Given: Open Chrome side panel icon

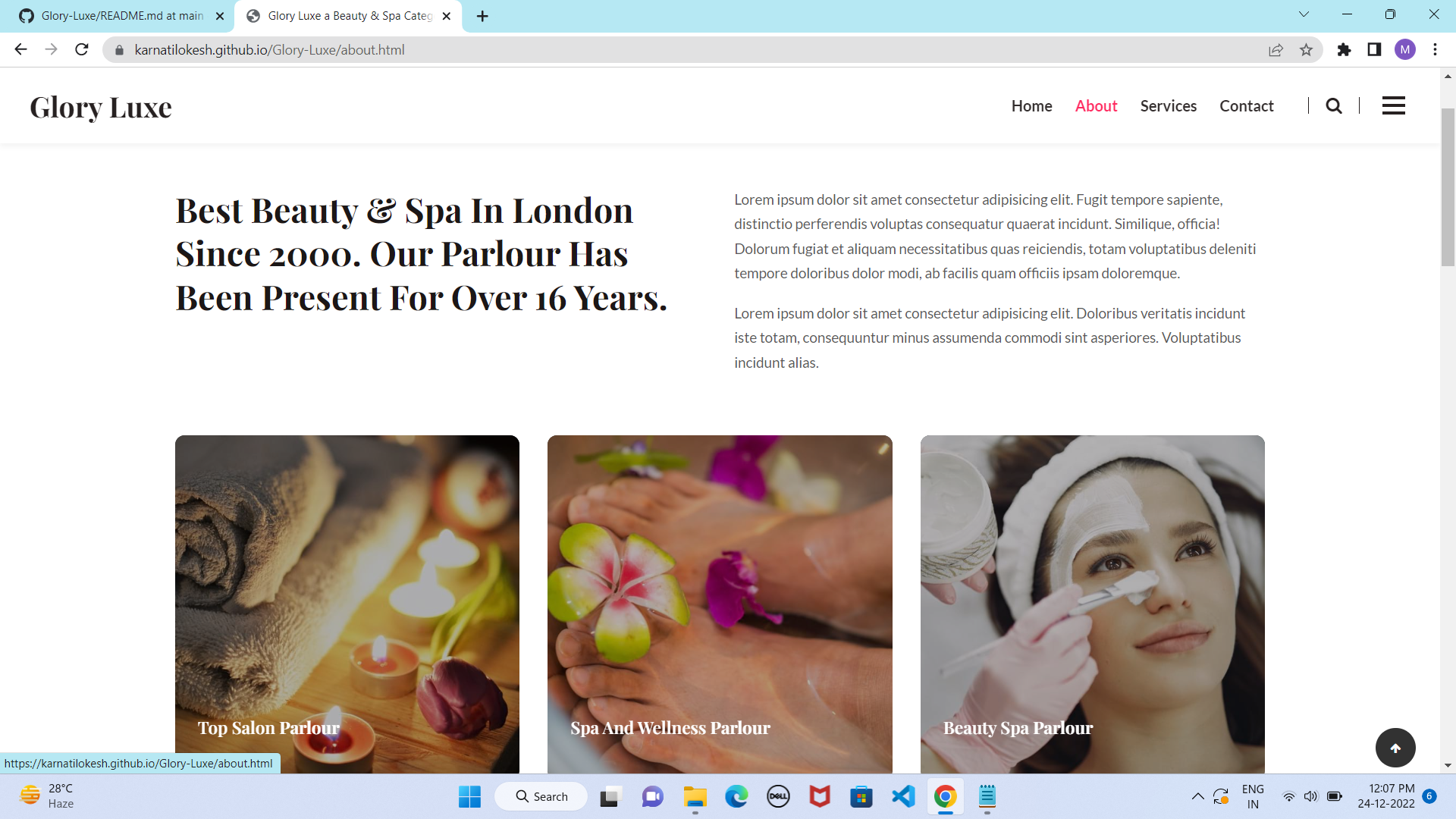Looking at the screenshot, I should [x=1374, y=50].
